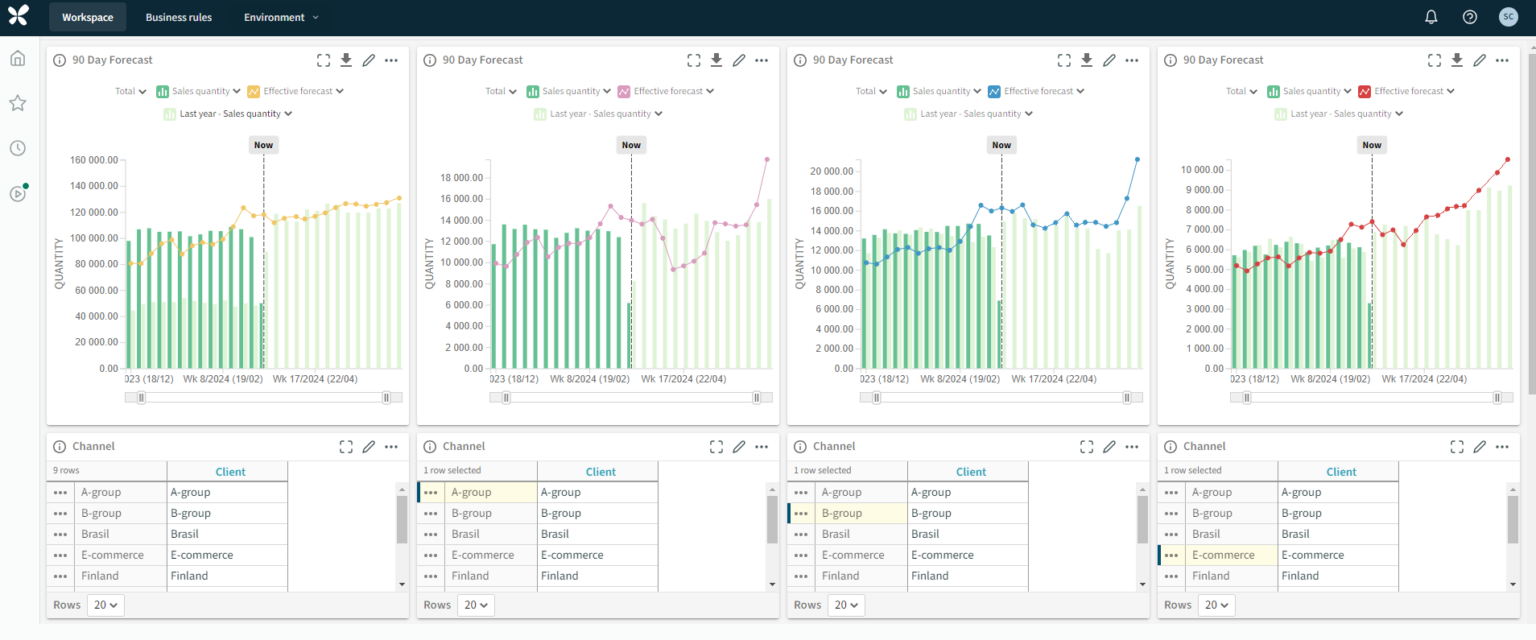The height and width of the screenshot is (640, 1536).
Task: Open Favorites via the star icon
Action: (16, 103)
